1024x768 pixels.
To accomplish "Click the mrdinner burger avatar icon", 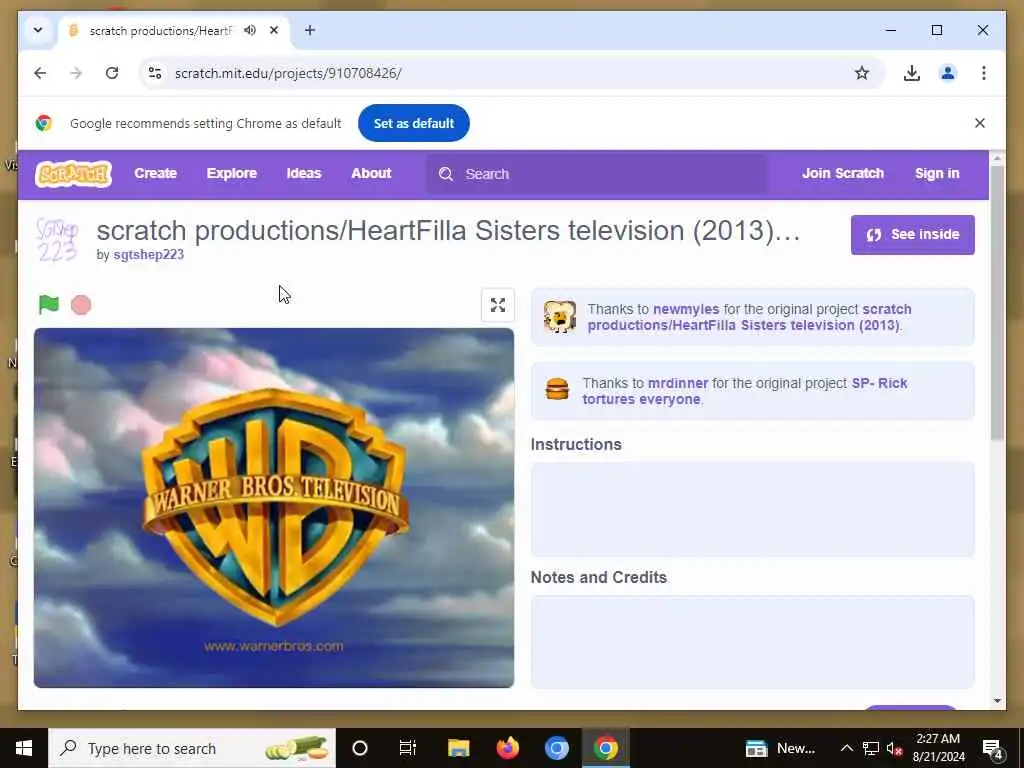I will pos(557,389).
